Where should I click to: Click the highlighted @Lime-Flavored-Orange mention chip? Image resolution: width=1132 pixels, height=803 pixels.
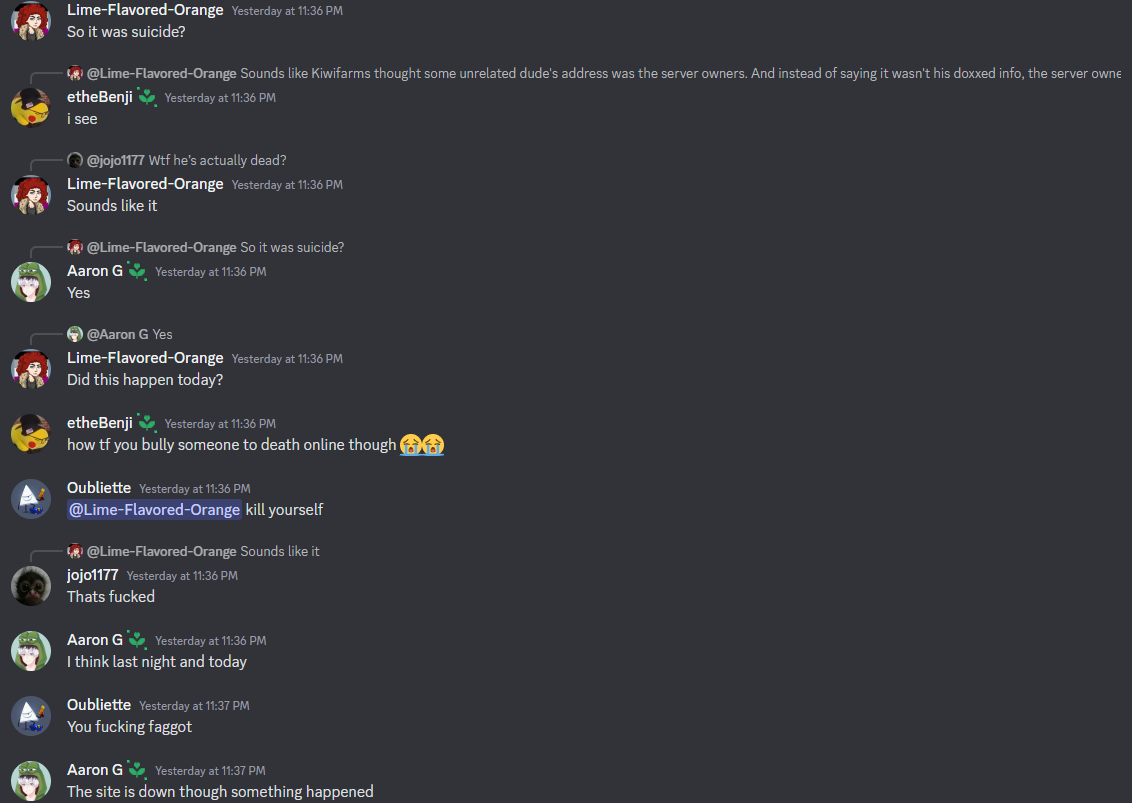pyautogui.click(x=154, y=510)
